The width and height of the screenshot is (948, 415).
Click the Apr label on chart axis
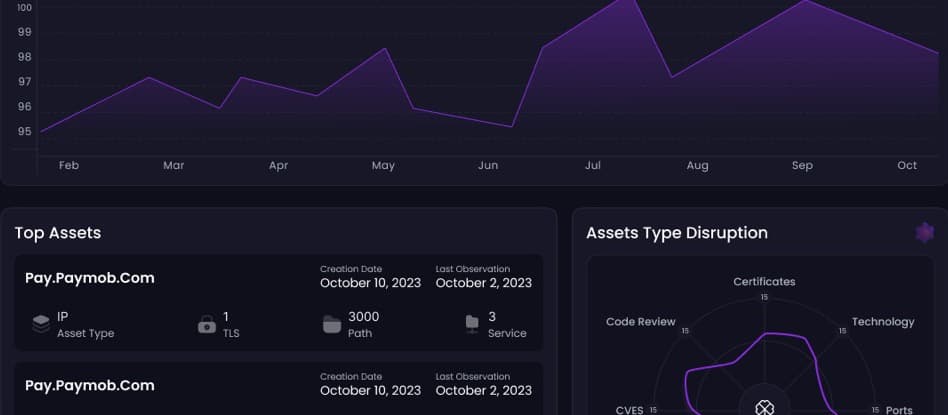pyautogui.click(x=279, y=166)
